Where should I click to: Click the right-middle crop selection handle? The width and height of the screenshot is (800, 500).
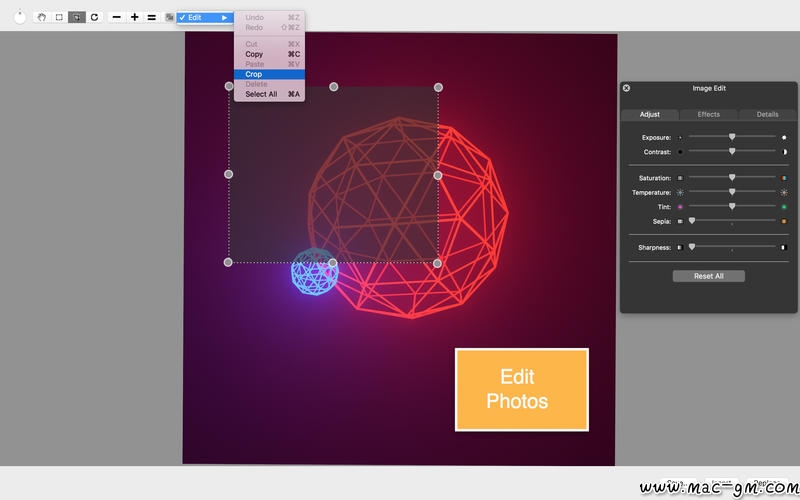(x=438, y=175)
